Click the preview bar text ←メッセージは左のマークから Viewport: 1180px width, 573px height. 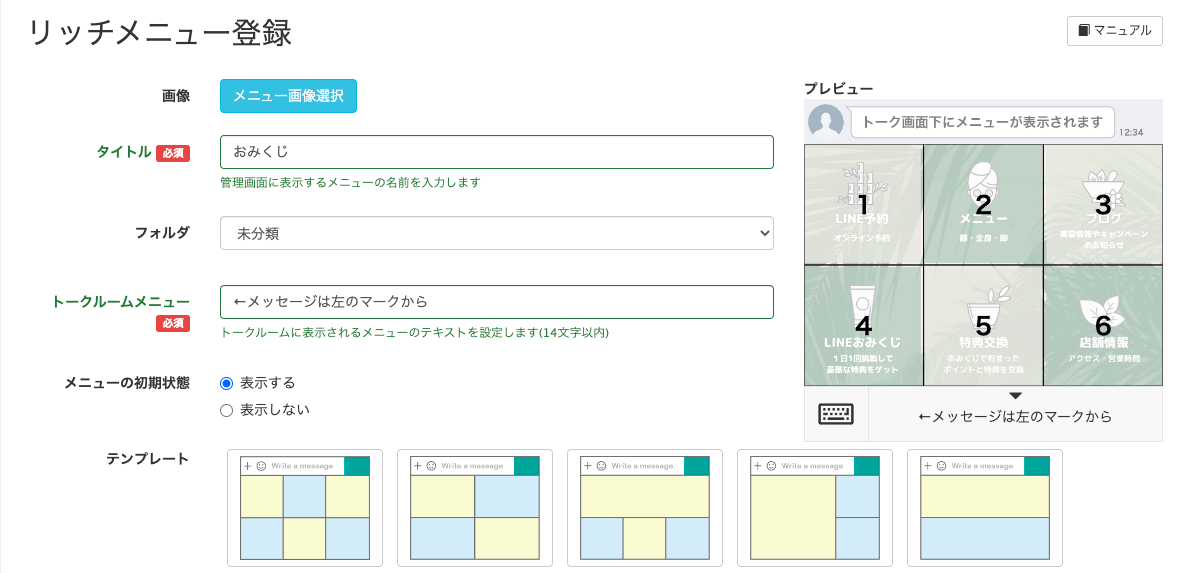click(1015, 416)
